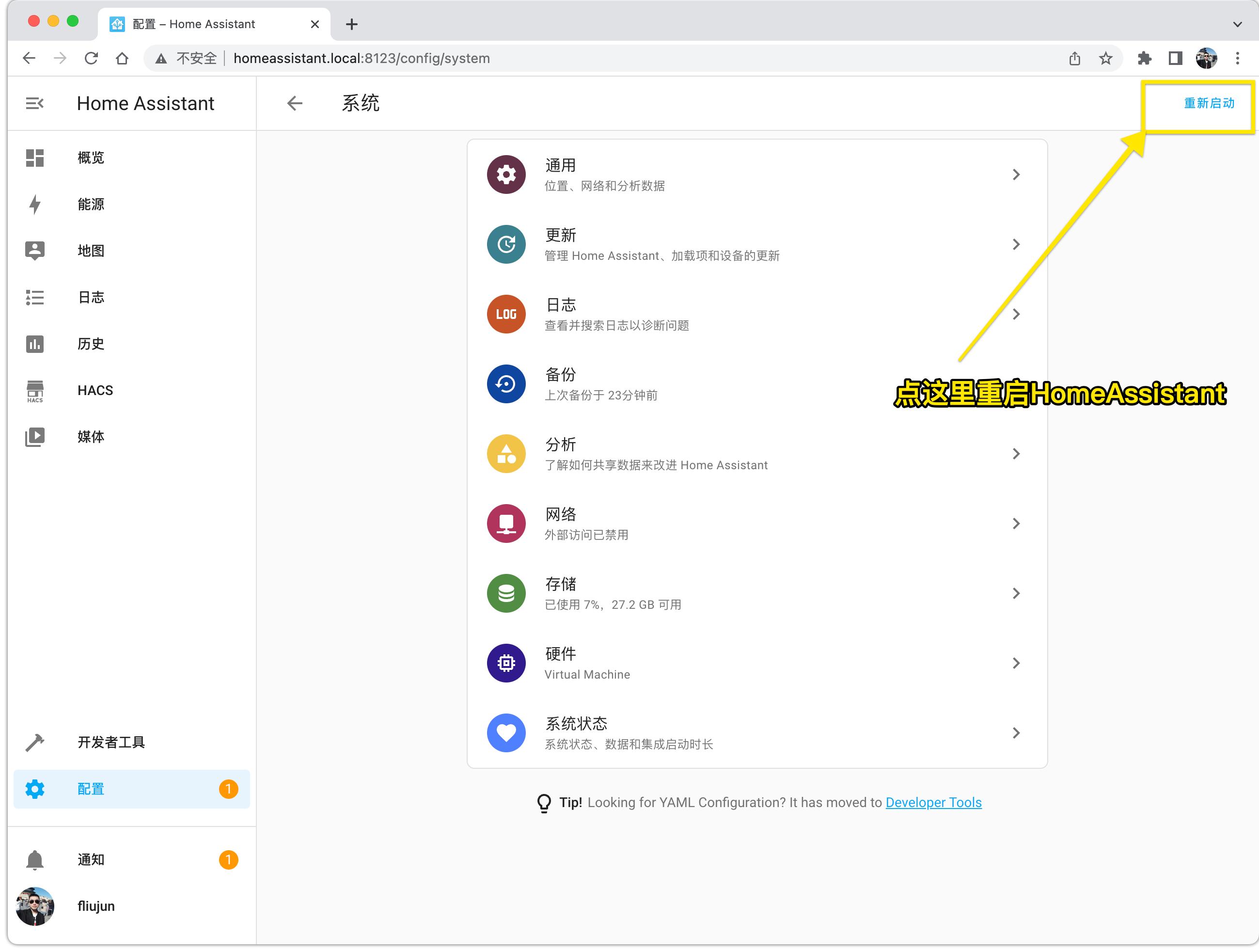The image size is (1259, 952).
Task: Open the 日志 logbook icon in sidebar
Action: click(34, 297)
